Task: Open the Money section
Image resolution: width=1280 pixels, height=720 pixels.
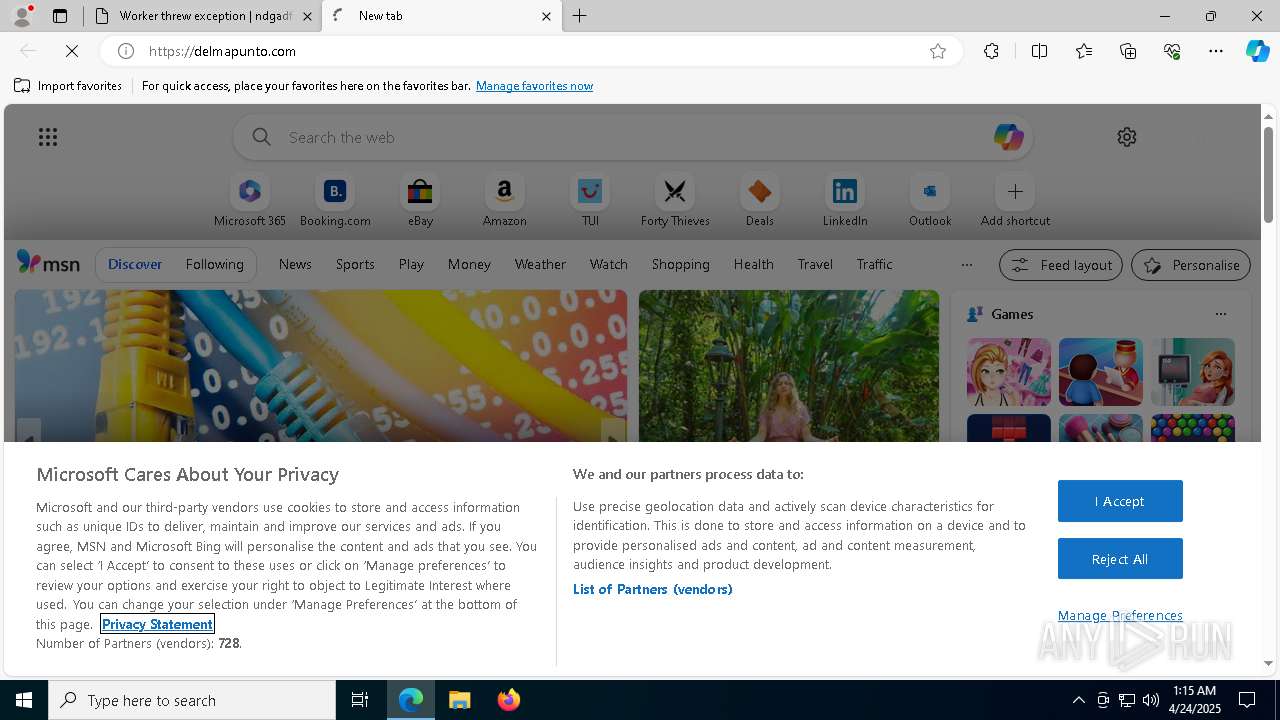Action: tap(469, 265)
